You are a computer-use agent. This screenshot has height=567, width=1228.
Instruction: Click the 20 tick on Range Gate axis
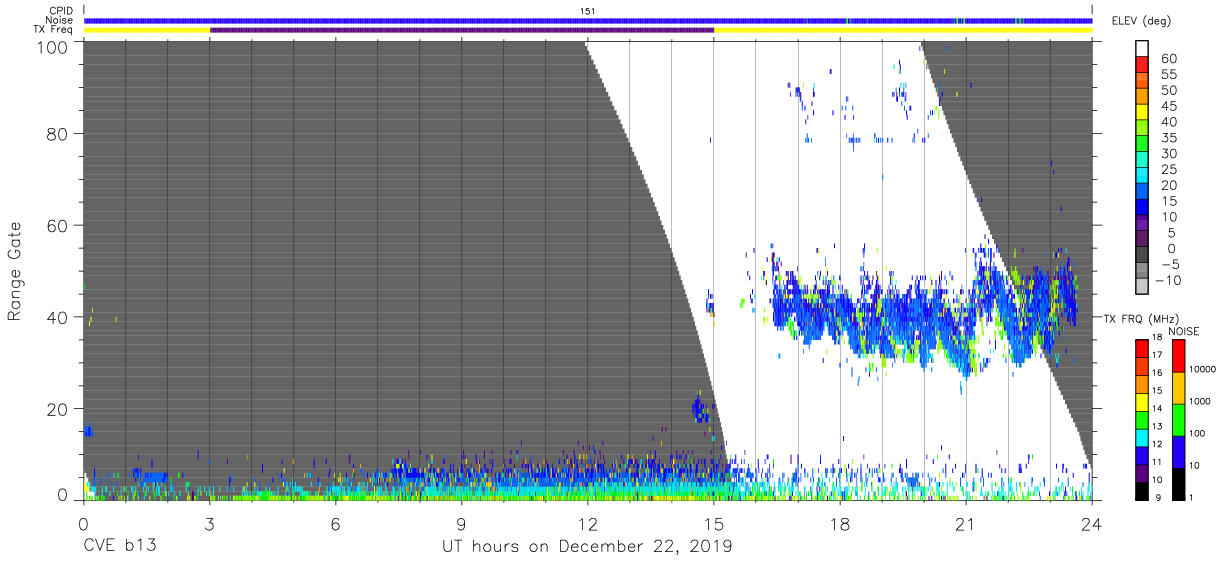coord(59,409)
